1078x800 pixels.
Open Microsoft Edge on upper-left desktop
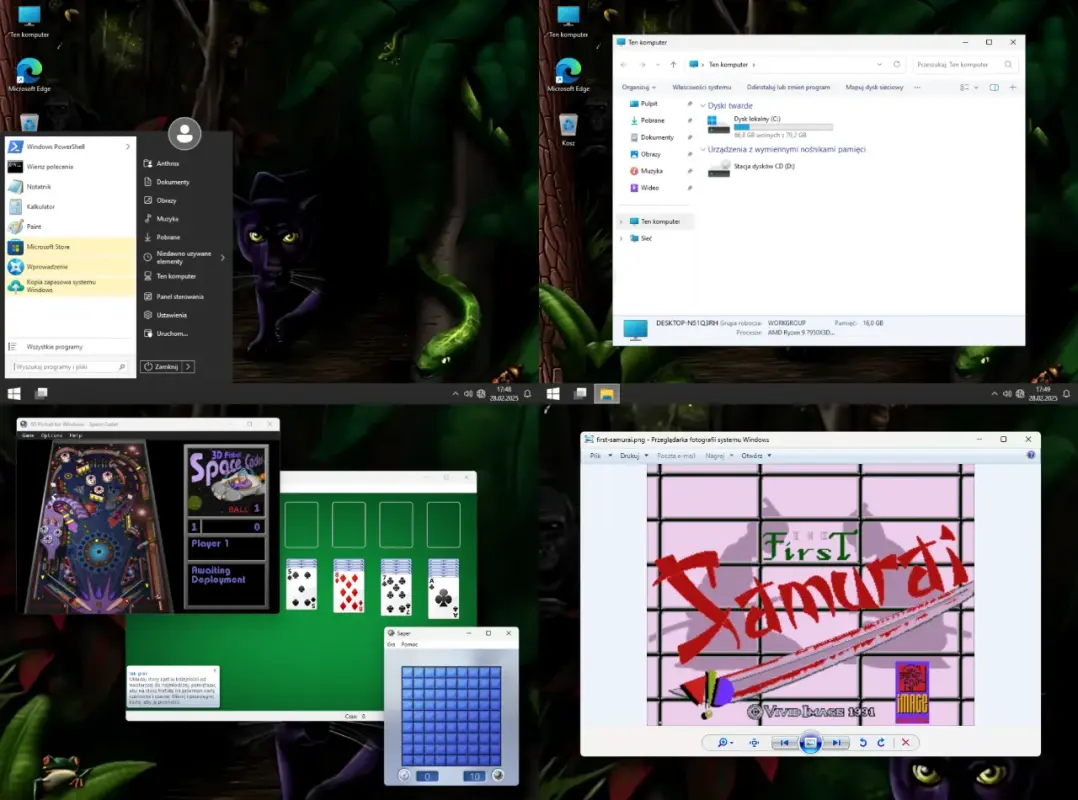point(29,75)
